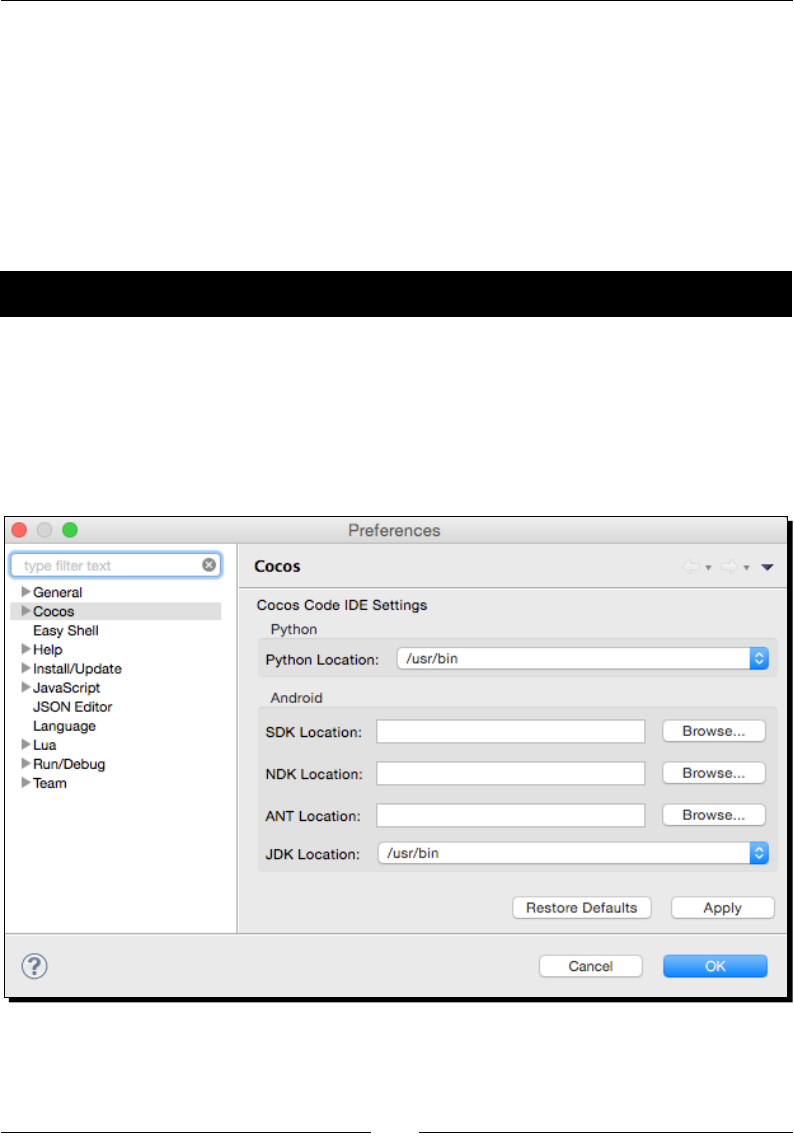Expand the General tree node
This screenshot has width=794, height=1142.
click(x=26, y=591)
